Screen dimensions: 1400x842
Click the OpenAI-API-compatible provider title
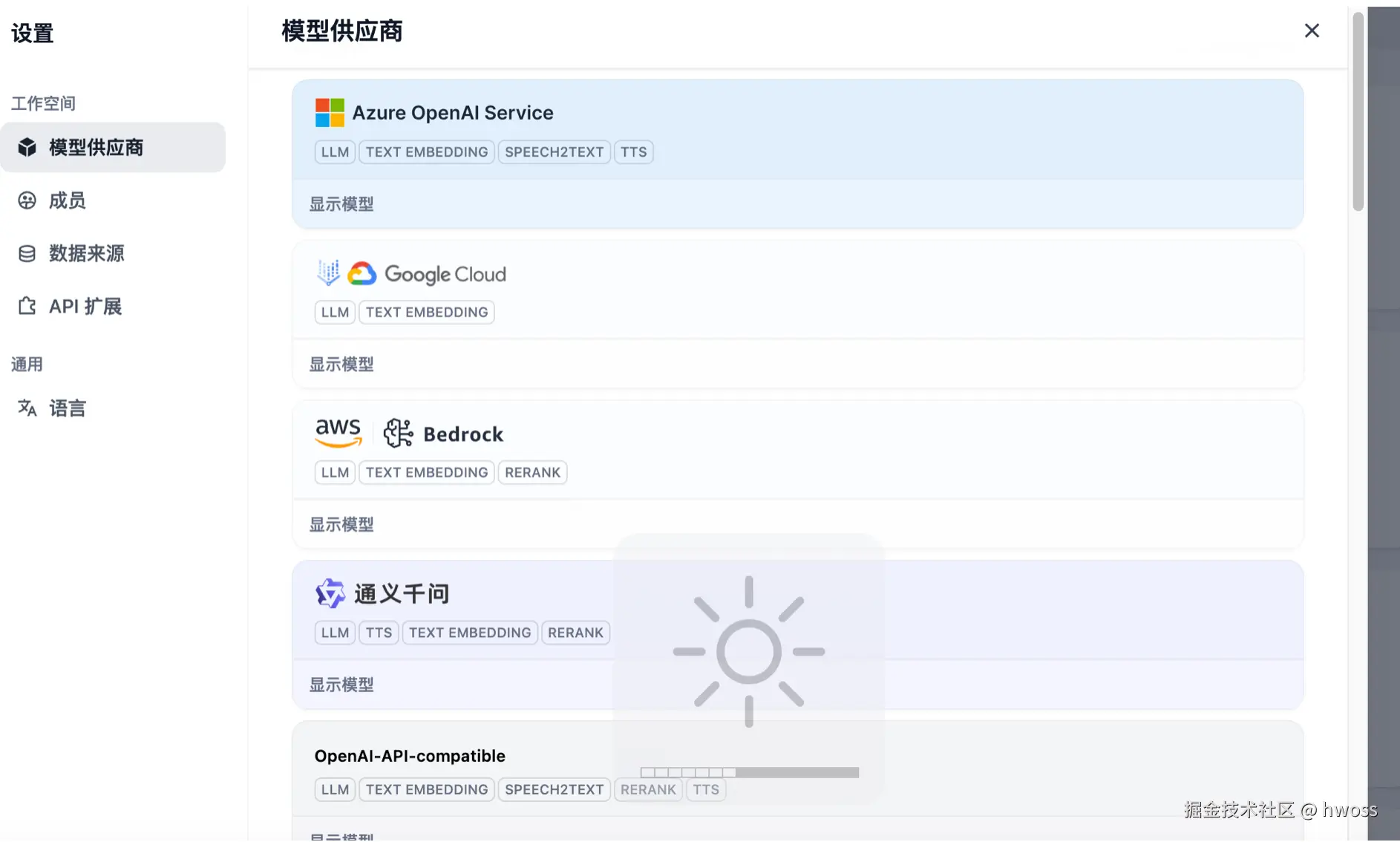pyautogui.click(x=410, y=756)
